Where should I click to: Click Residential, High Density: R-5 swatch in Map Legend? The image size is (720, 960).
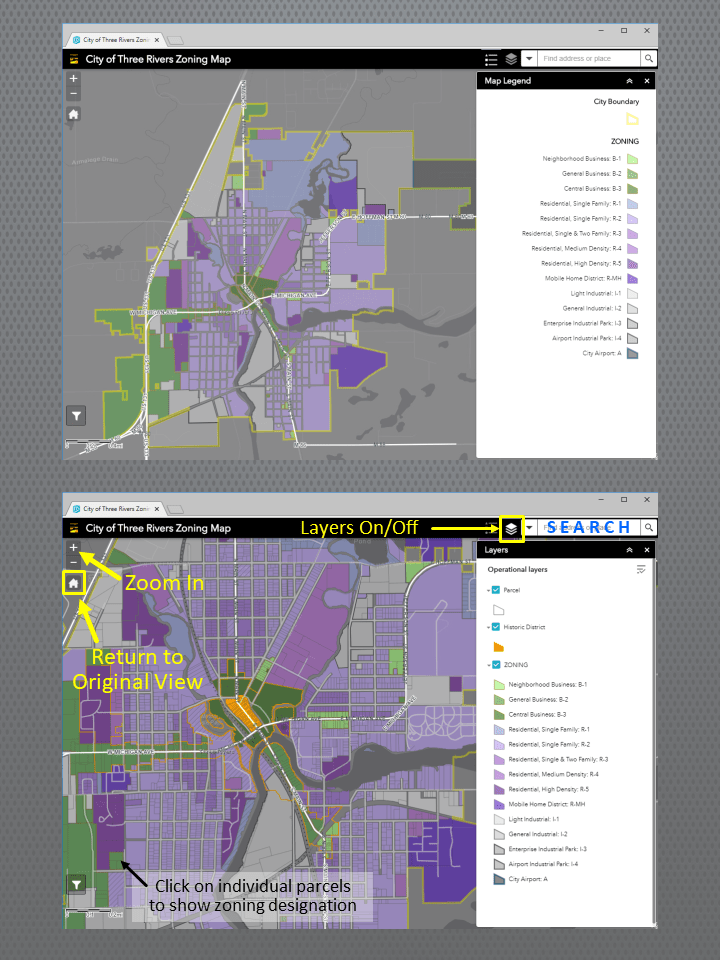click(x=632, y=264)
